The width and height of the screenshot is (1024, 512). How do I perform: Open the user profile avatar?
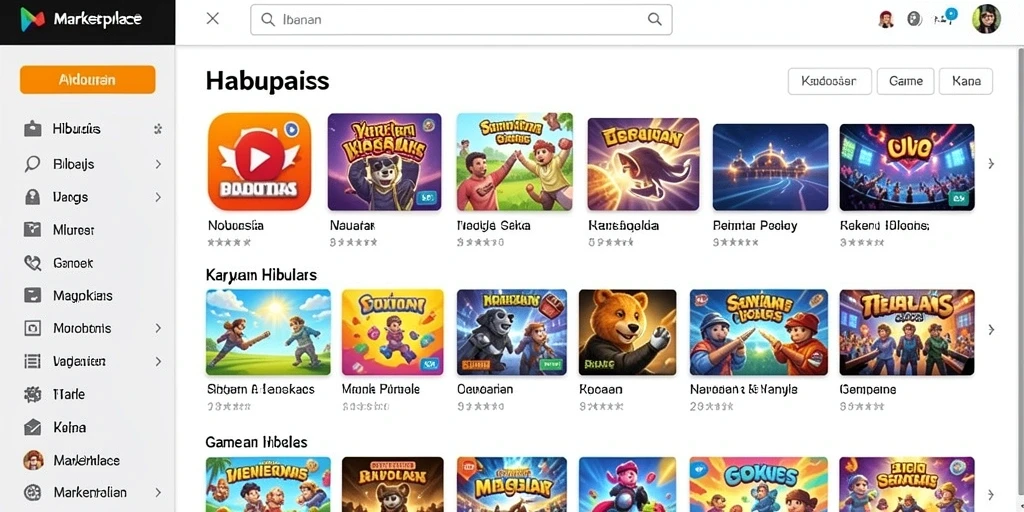coord(986,19)
